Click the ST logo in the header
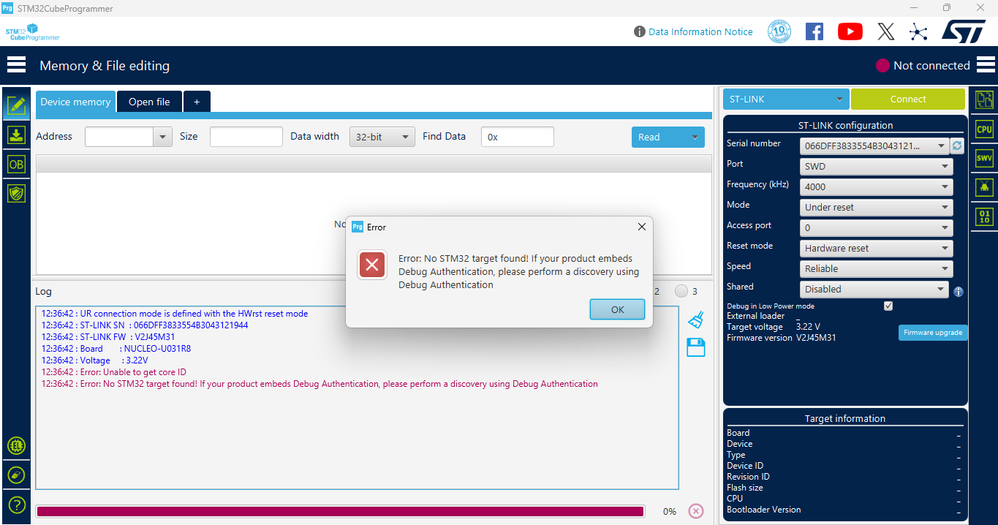The image size is (998, 525). coord(964,31)
